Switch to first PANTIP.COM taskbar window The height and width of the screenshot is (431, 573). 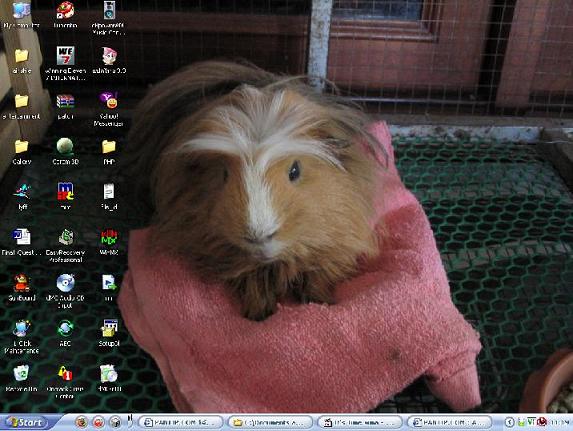tap(181, 422)
